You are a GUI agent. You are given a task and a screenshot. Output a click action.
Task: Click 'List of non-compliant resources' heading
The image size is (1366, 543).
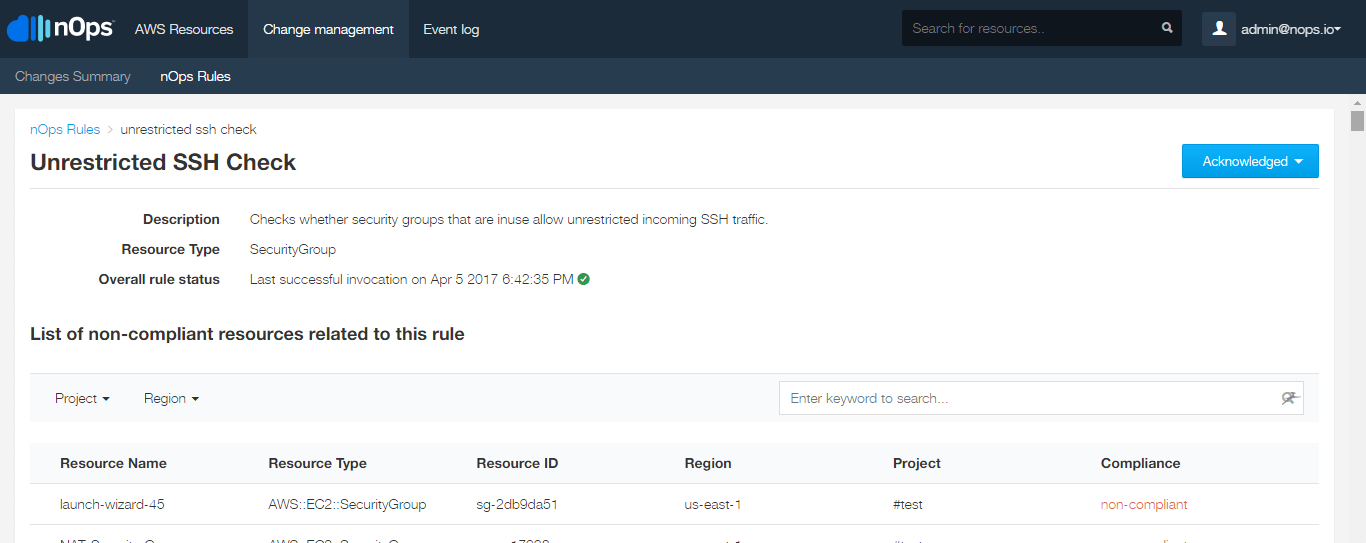pos(247,334)
